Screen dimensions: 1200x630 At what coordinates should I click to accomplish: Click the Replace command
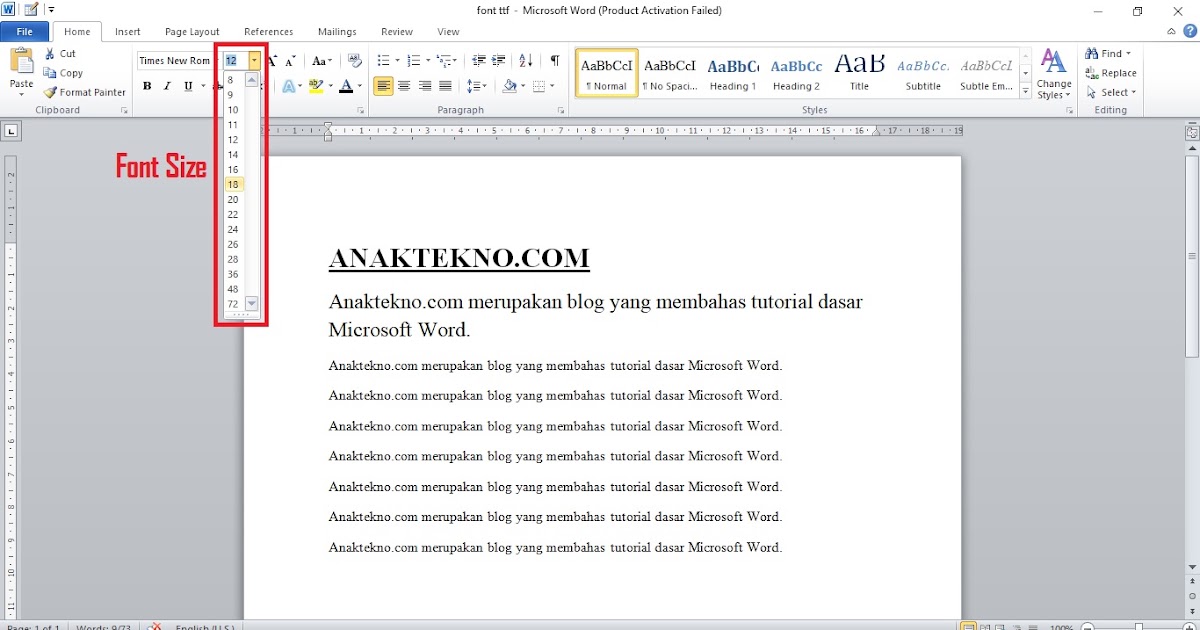pos(1112,73)
